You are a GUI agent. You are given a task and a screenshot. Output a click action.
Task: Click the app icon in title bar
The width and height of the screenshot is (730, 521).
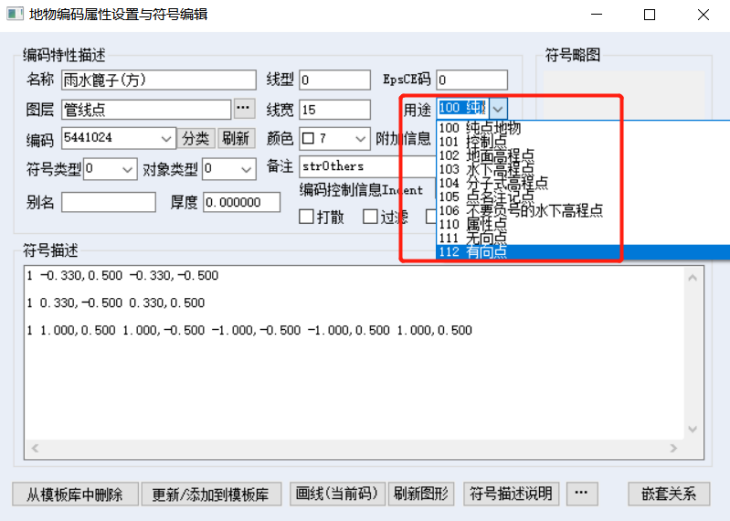[15, 15]
